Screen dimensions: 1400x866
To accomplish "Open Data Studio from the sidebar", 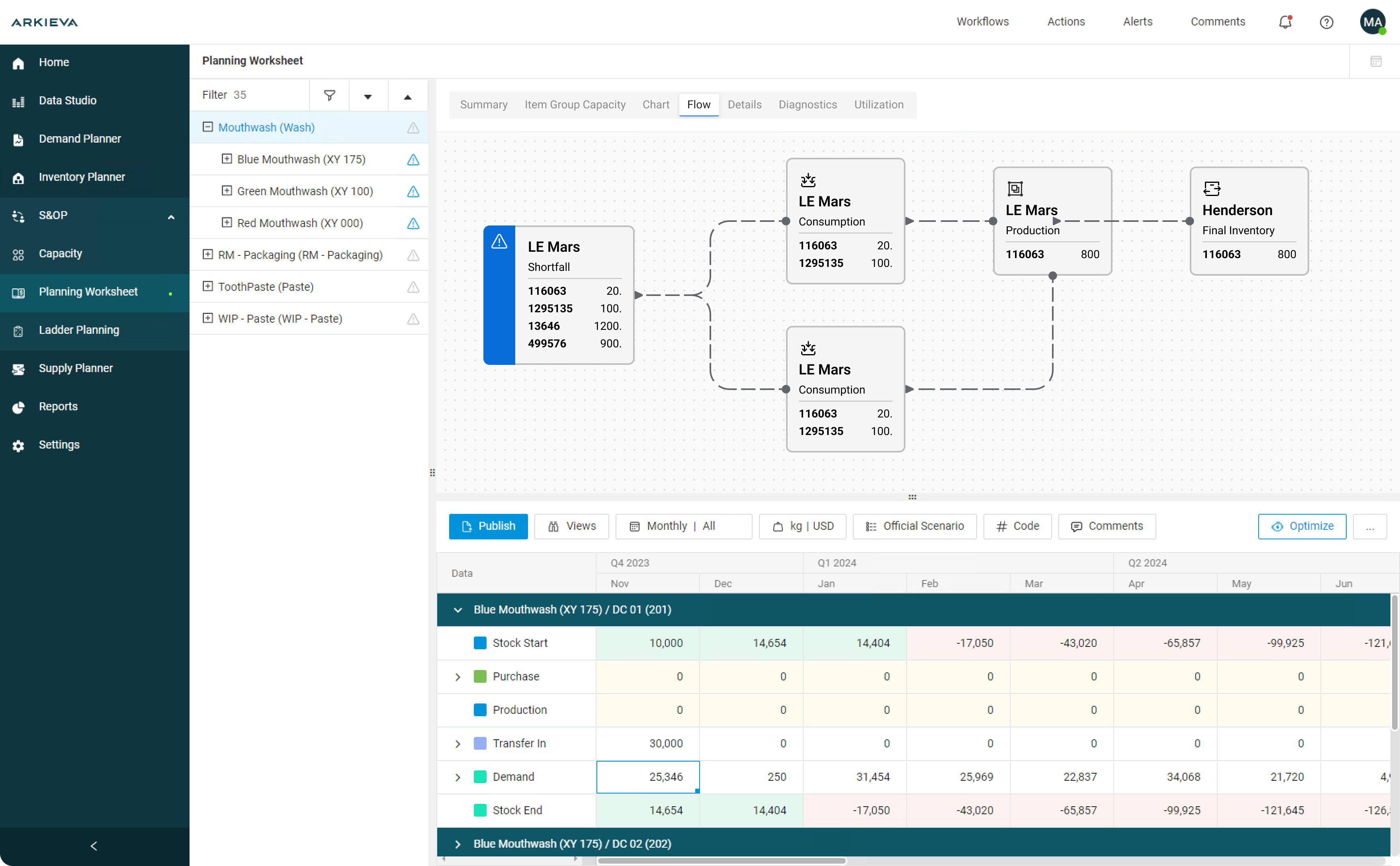I will pos(67,100).
